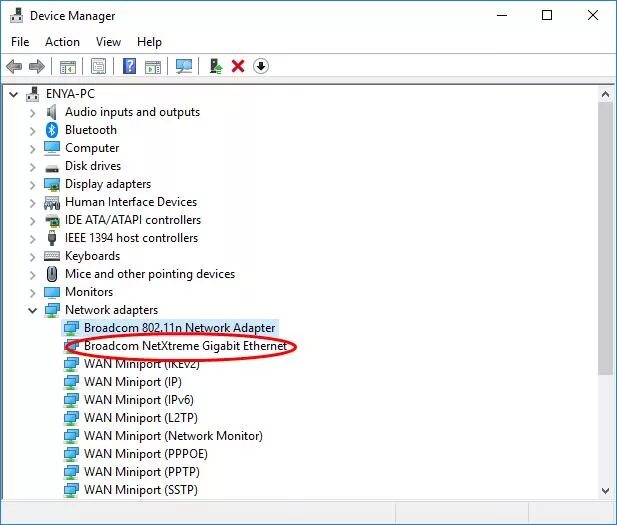Select Broadcom NetXtreme Gigabit Ethernet
This screenshot has width=617, height=525.
coord(185,346)
